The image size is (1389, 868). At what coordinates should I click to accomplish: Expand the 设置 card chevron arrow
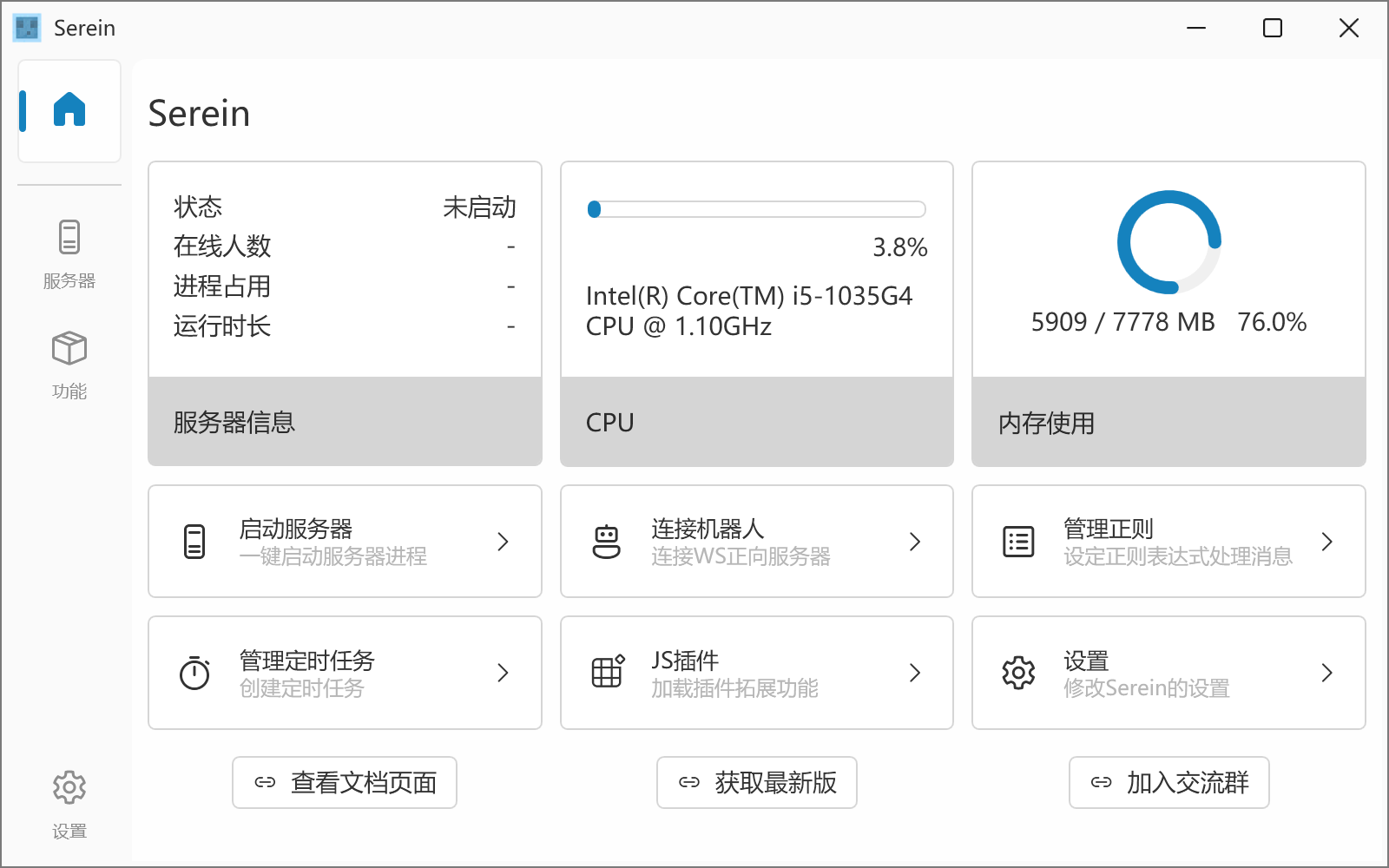1326,673
